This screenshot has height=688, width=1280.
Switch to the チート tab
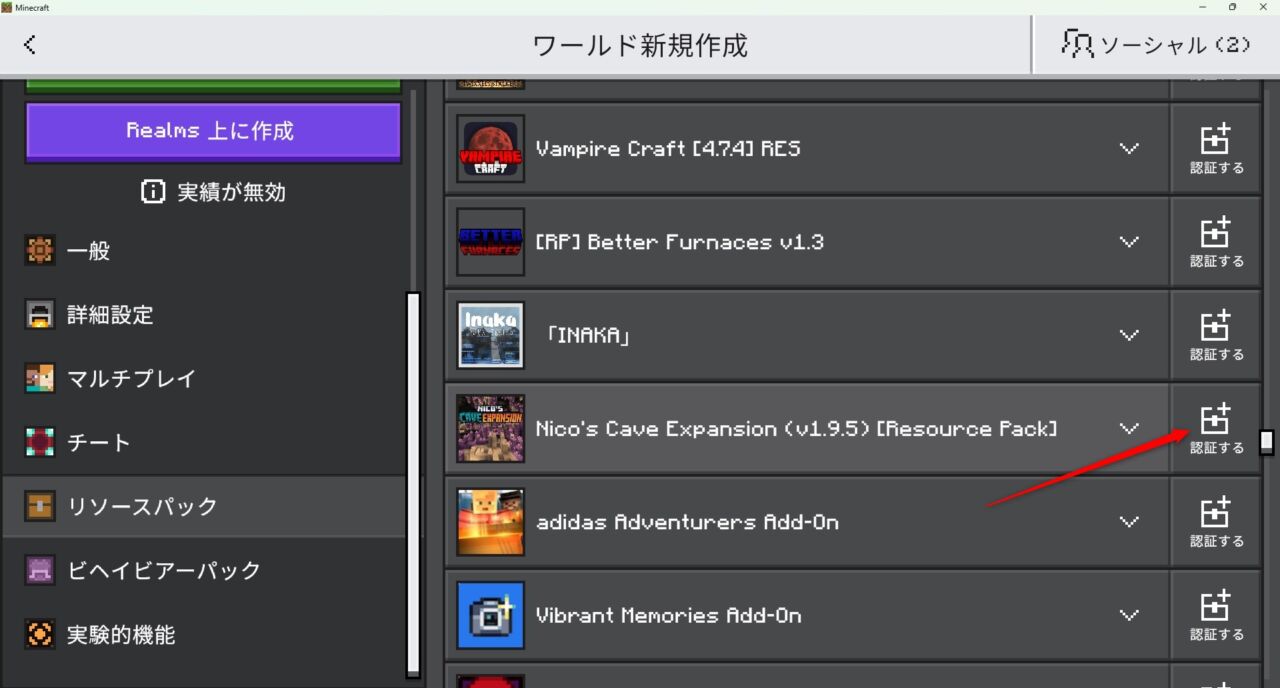click(x=204, y=443)
